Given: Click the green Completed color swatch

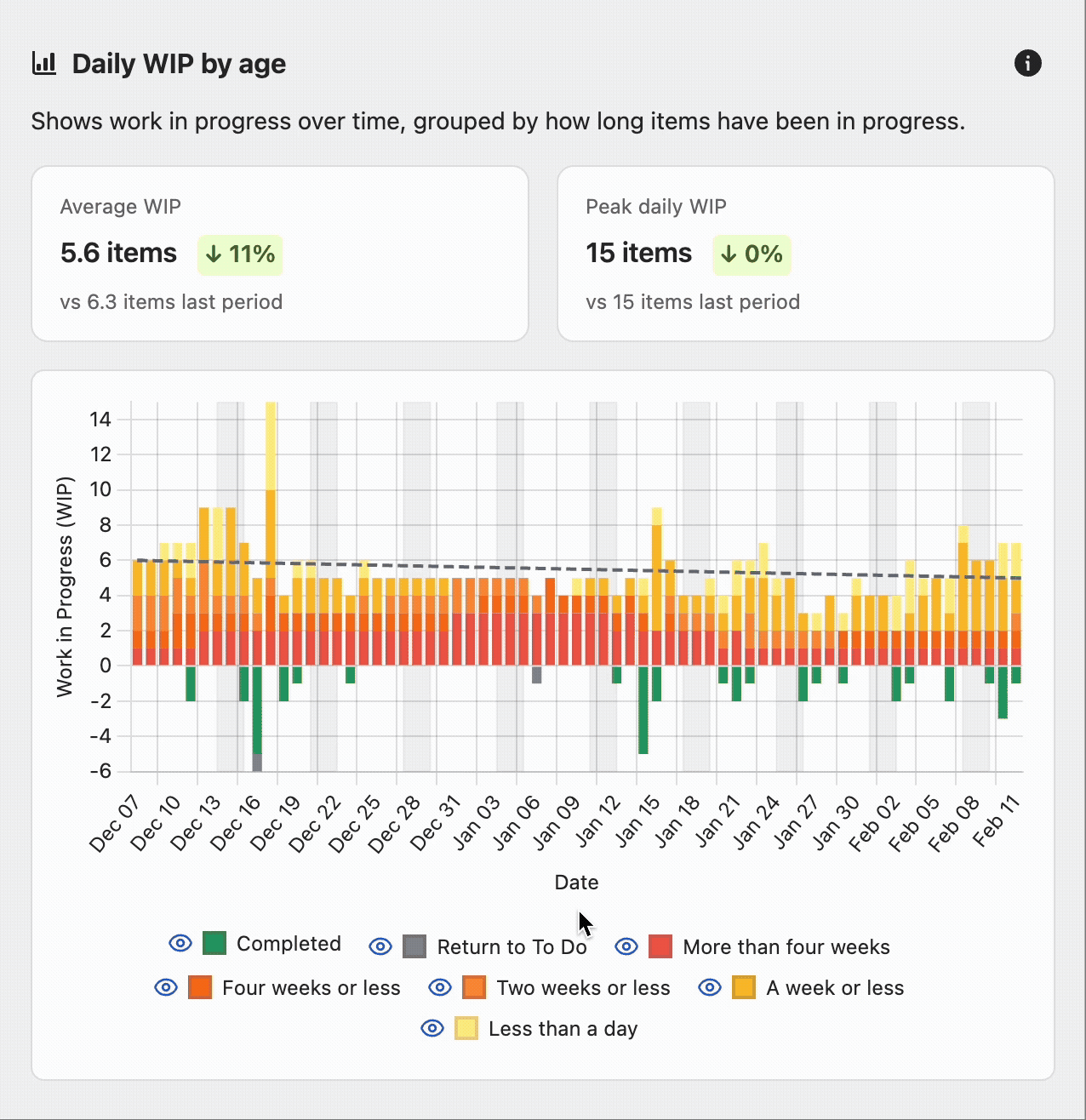Looking at the screenshot, I should pos(214,943).
